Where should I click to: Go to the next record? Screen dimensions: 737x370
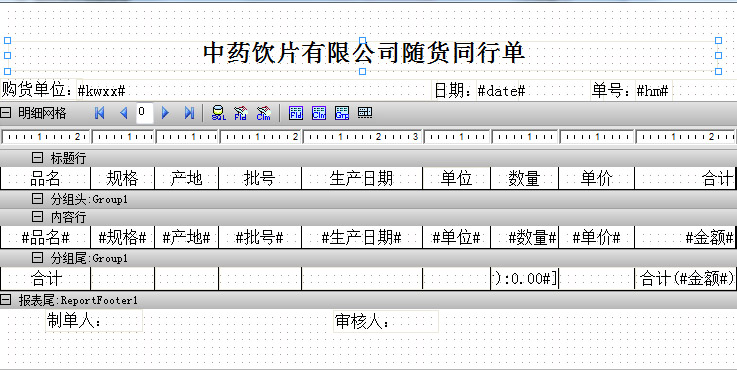coord(165,113)
